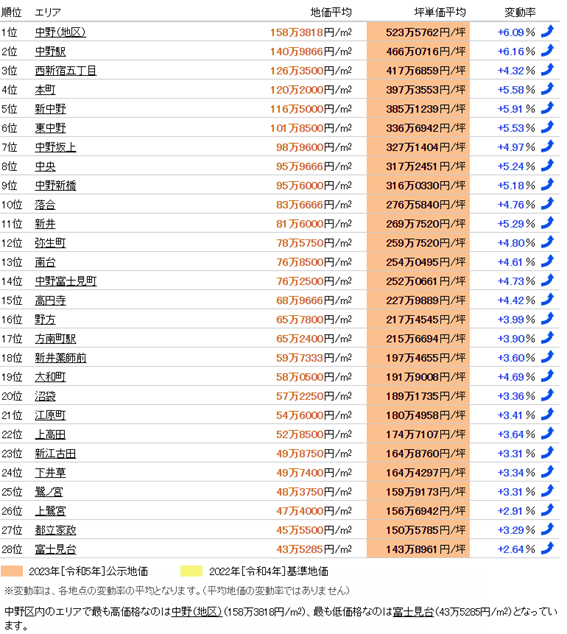Click the 都立家政 link in the 27位 row
The width and height of the screenshot is (567, 634).
pos(55,530)
